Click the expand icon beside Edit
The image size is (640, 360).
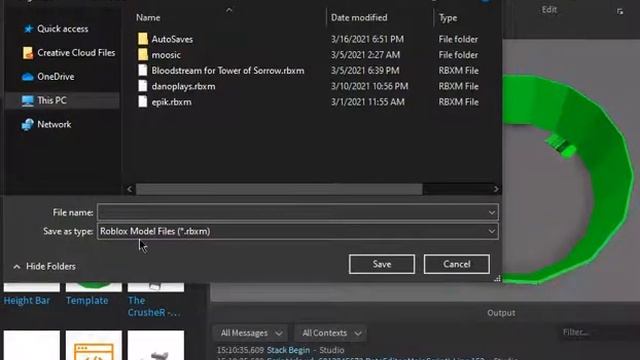tap(620, 12)
